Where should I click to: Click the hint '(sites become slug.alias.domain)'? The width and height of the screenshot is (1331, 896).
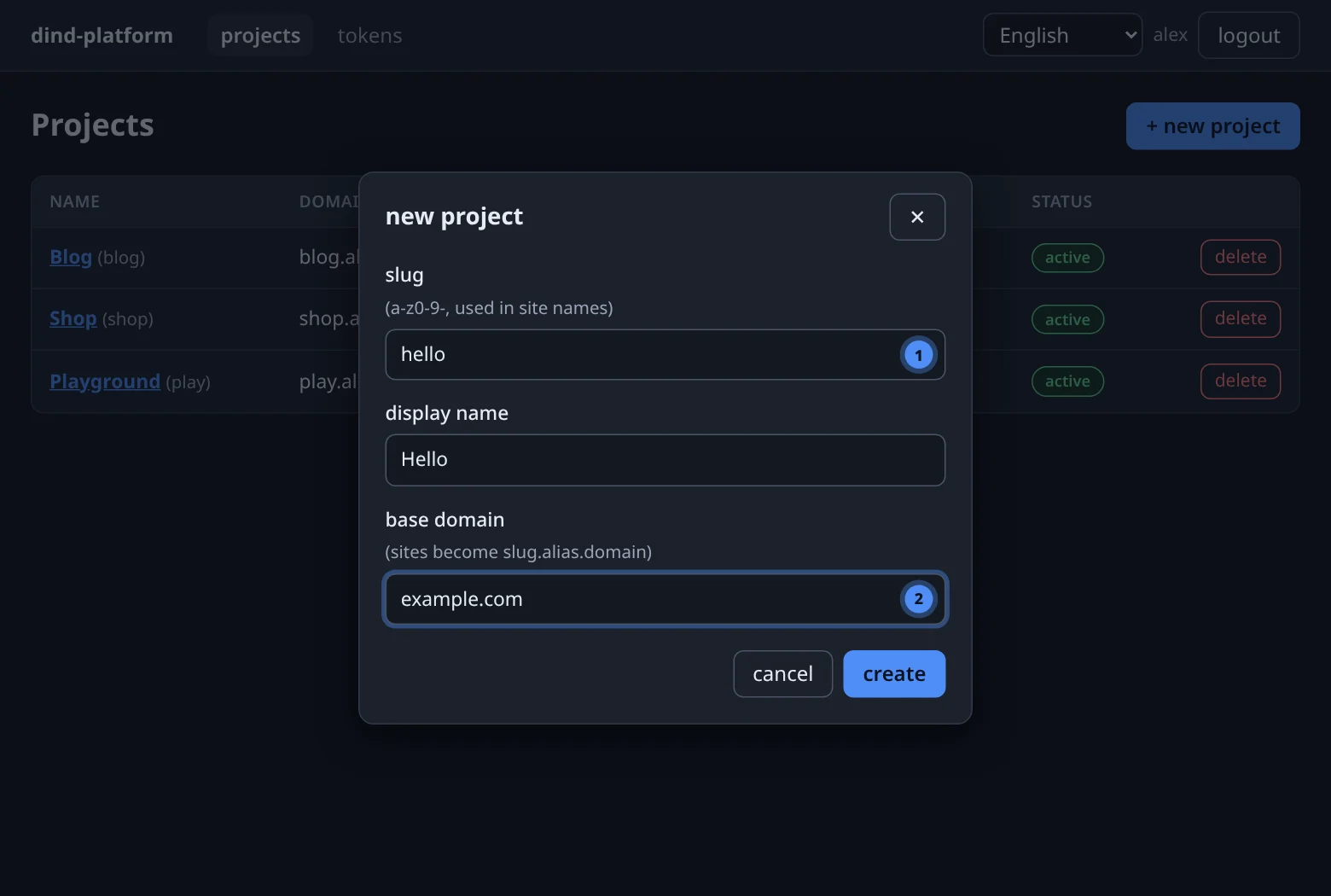[x=519, y=552]
